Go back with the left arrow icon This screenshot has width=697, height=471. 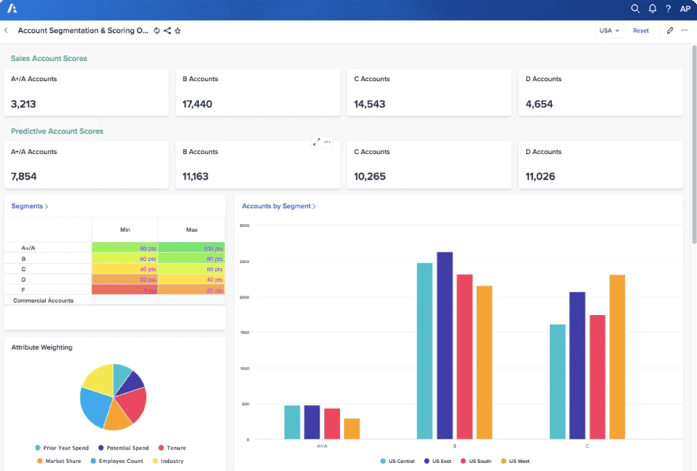pos(6,30)
